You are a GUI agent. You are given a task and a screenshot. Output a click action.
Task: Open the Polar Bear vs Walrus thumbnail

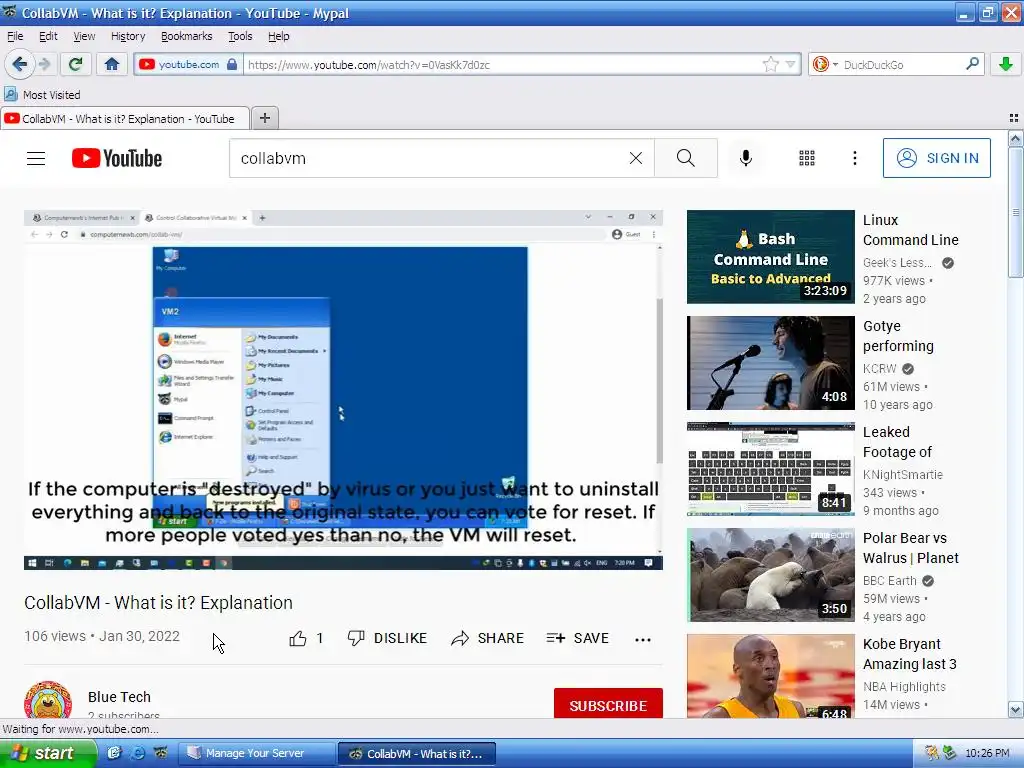[x=771, y=575]
